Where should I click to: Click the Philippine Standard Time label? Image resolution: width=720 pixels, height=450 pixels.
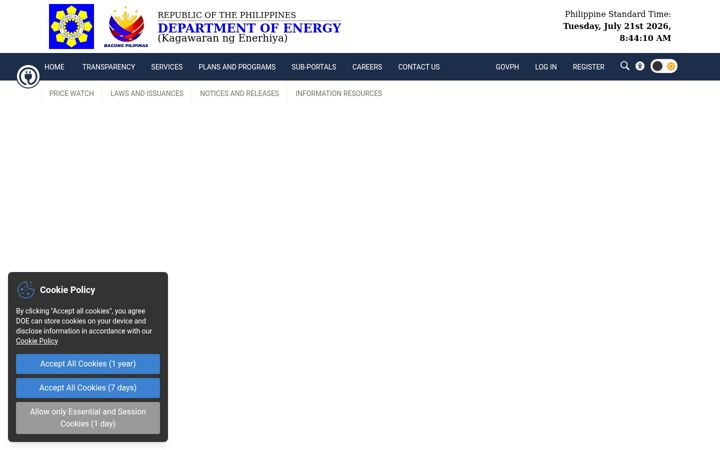click(618, 14)
